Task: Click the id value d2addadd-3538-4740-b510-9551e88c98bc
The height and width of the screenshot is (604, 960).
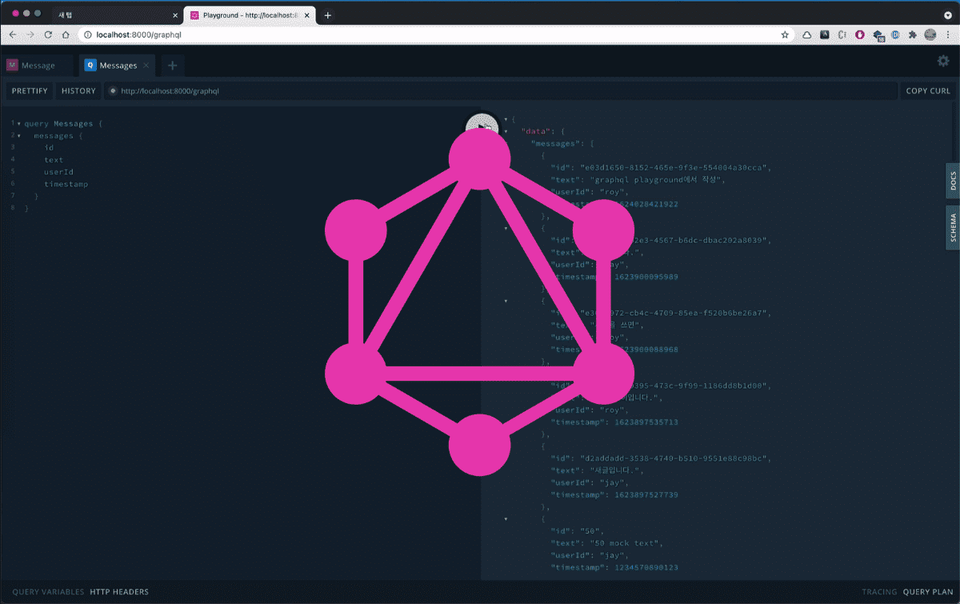Action: tap(673, 458)
